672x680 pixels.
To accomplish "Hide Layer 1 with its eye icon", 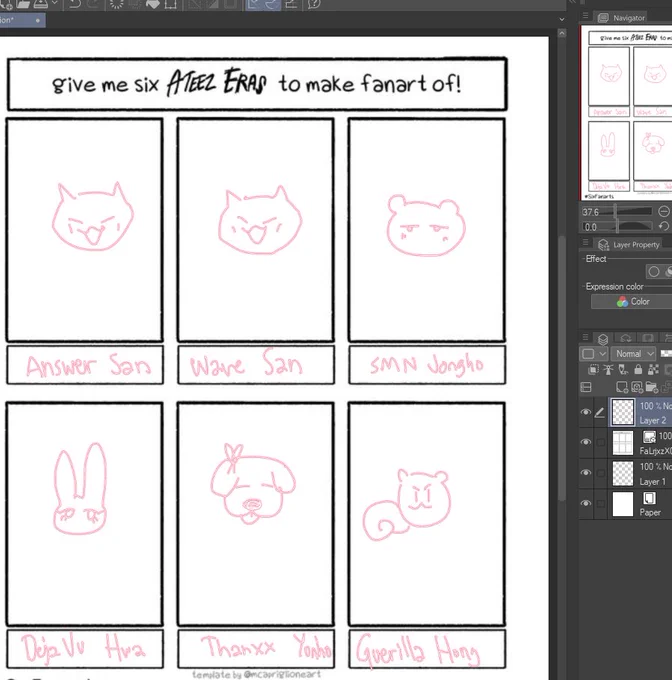I will point(586,472).
